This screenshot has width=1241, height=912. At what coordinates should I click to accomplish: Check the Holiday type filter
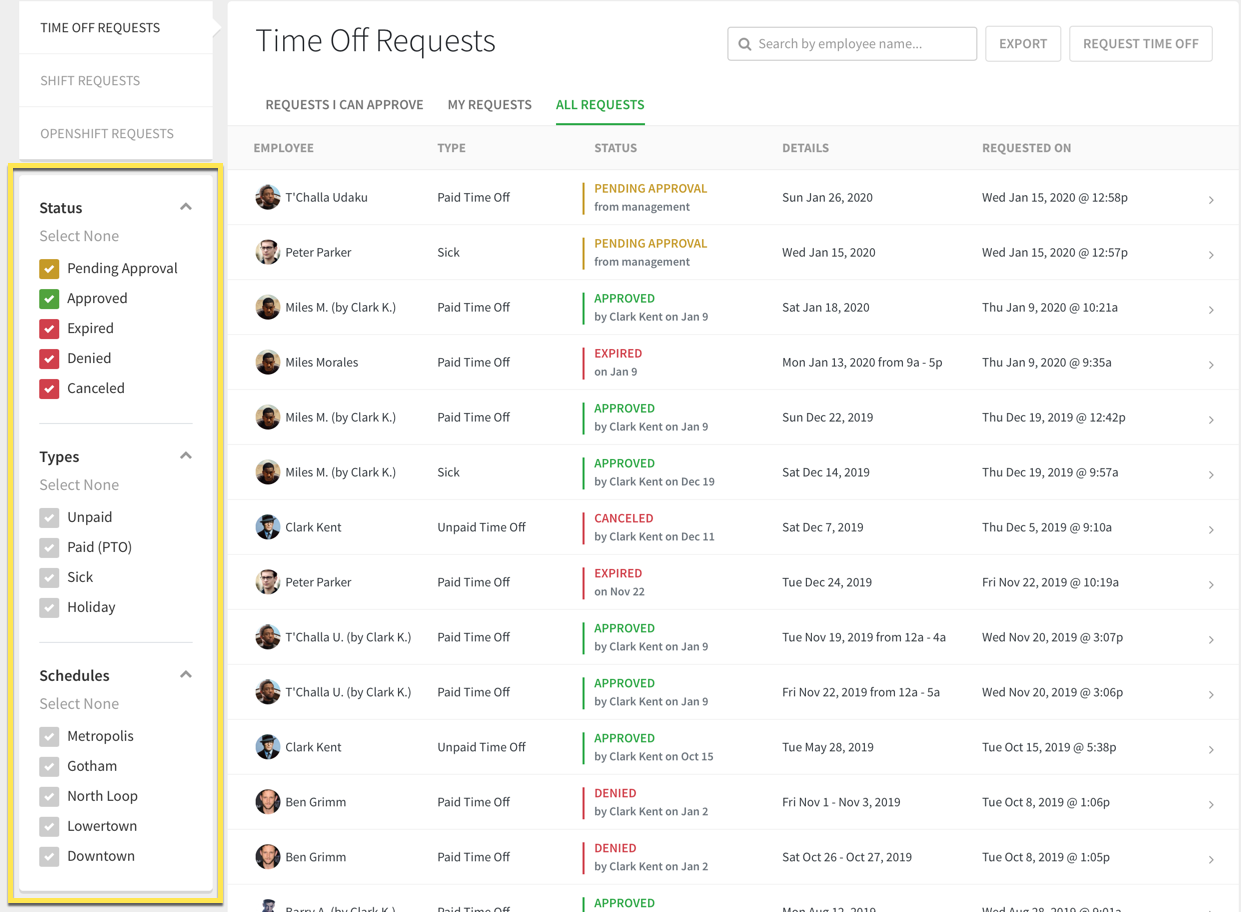point(49,607)
